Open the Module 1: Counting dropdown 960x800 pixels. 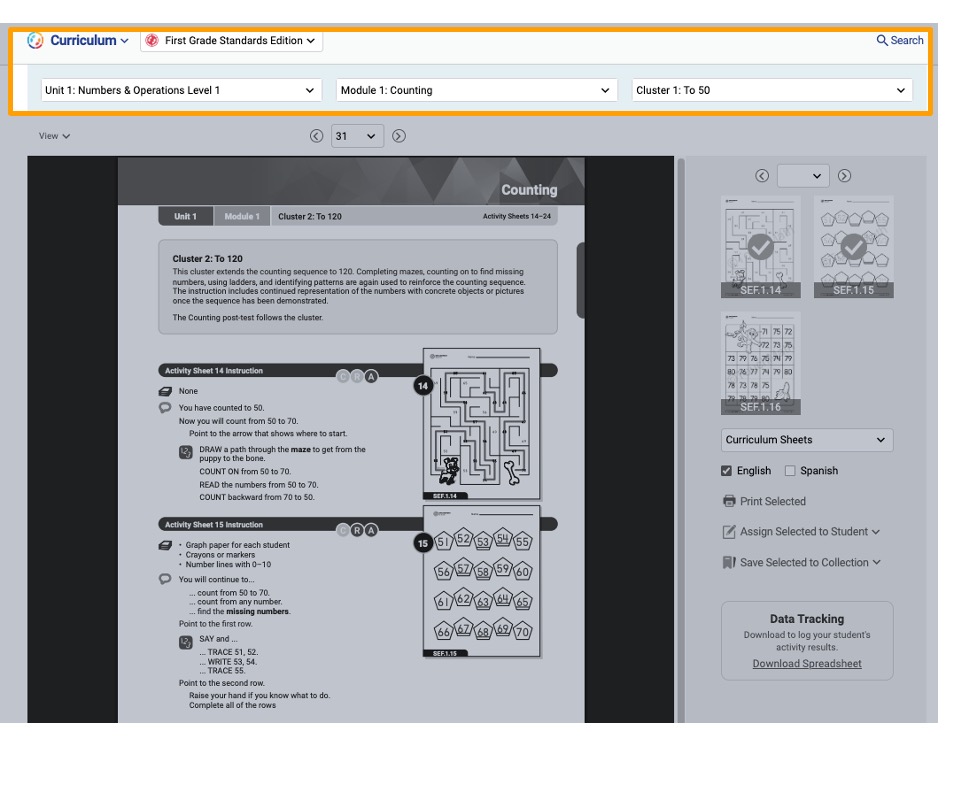[476, 90]
